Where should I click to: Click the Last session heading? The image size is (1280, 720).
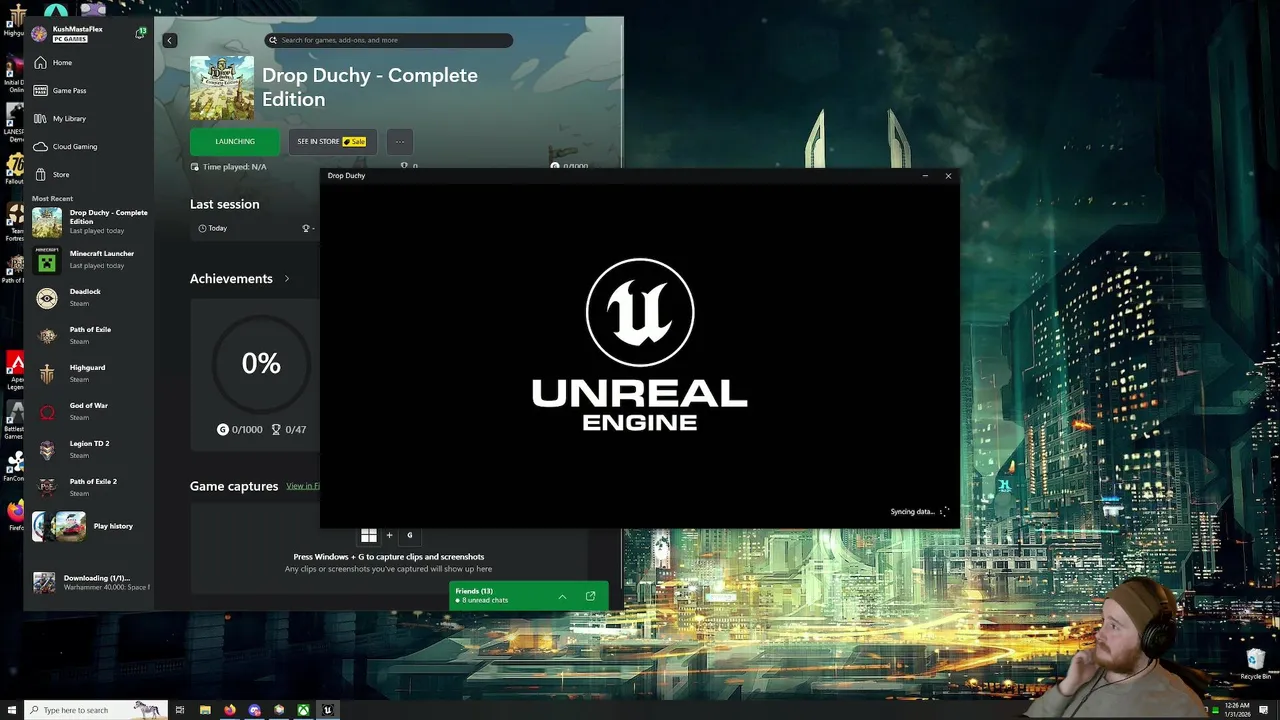(x=225, y=204)
